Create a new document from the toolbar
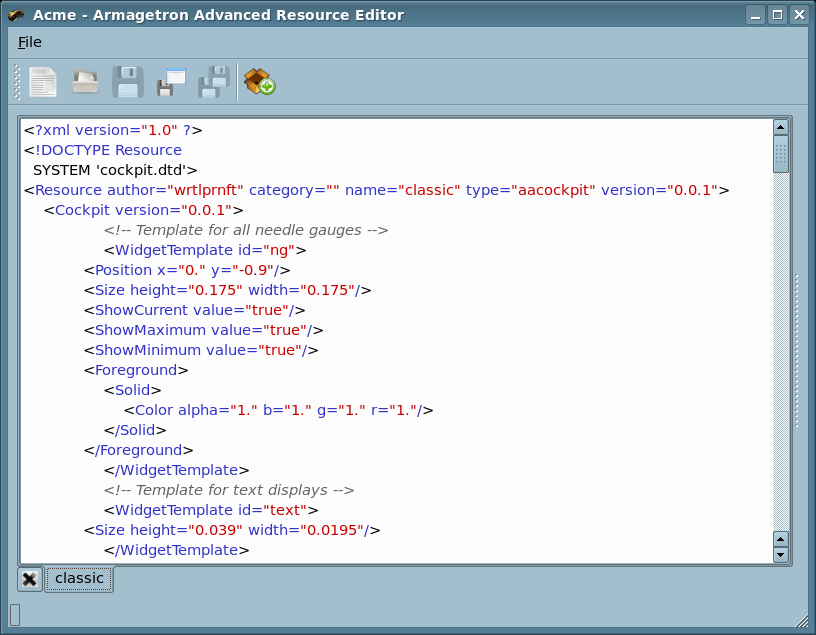The image size is (816, 635). click(43, 82)
